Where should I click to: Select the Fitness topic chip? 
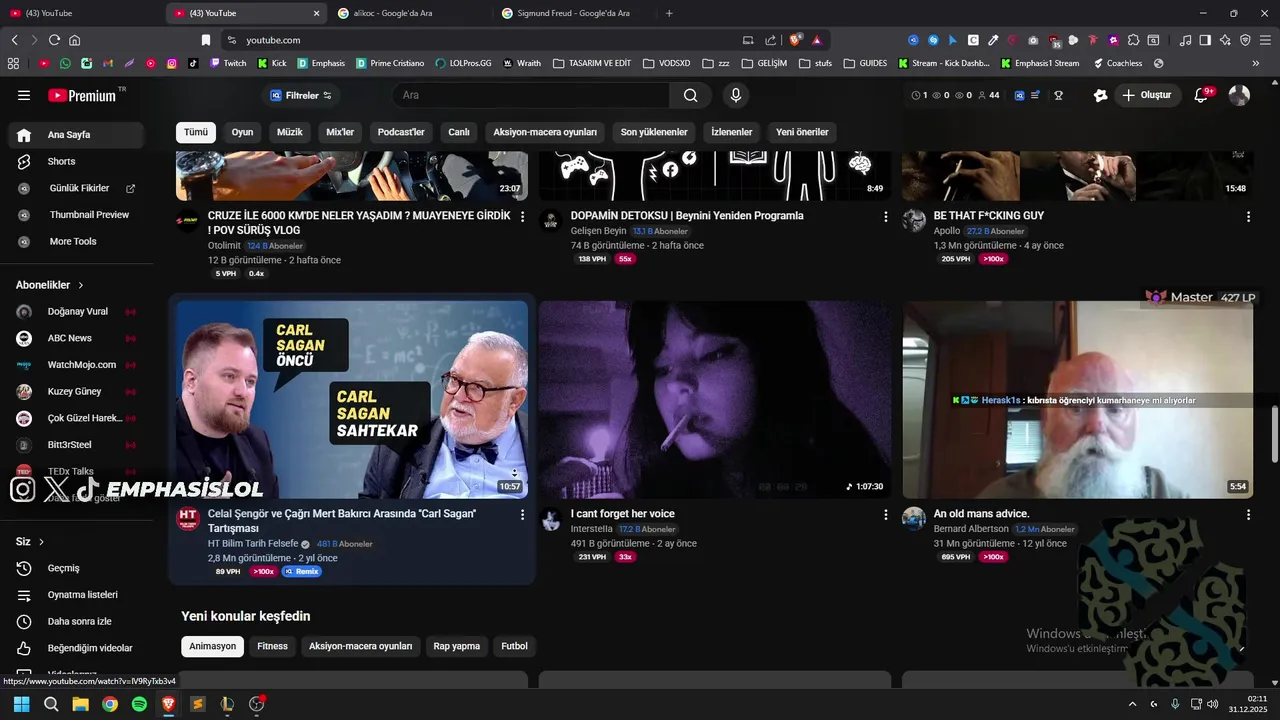(272, 646)
